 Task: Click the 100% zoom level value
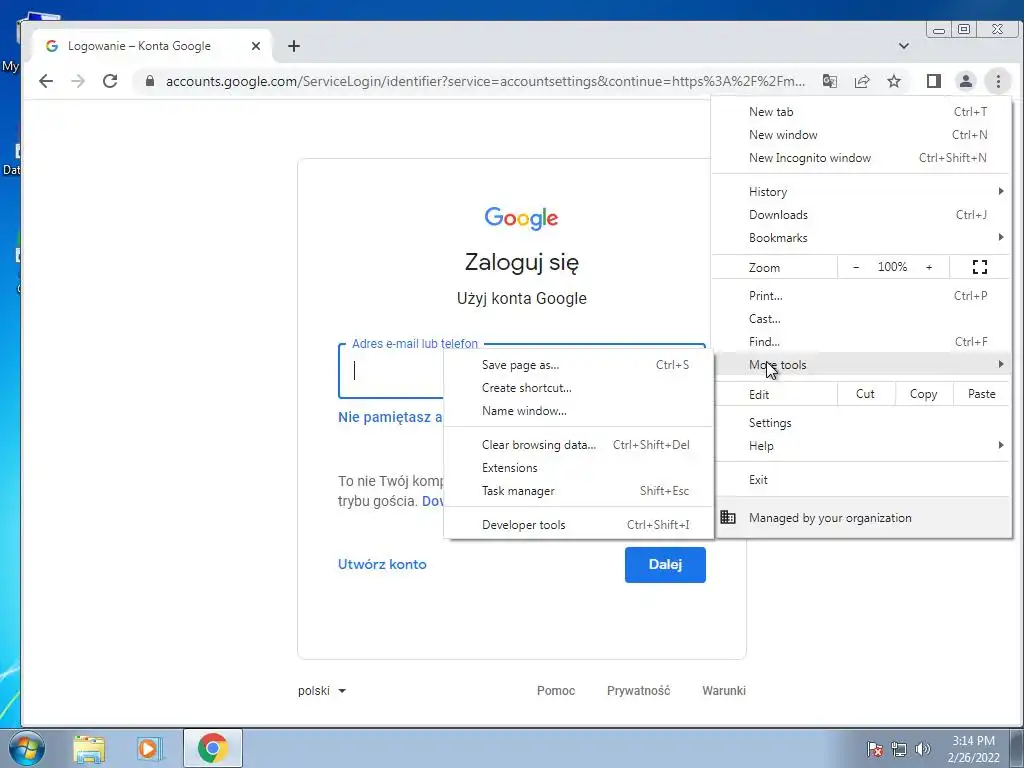(x=892, y=267)
